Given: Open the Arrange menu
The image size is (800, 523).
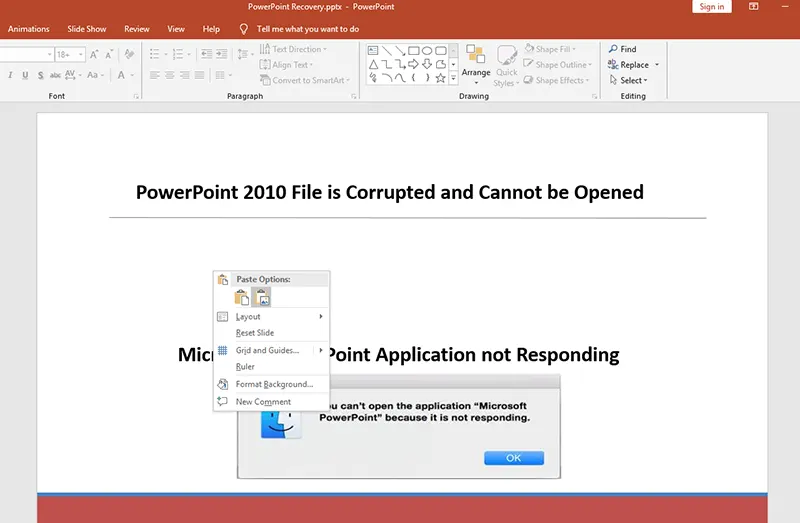Looking at the screenshot, I should coord(476,64).
